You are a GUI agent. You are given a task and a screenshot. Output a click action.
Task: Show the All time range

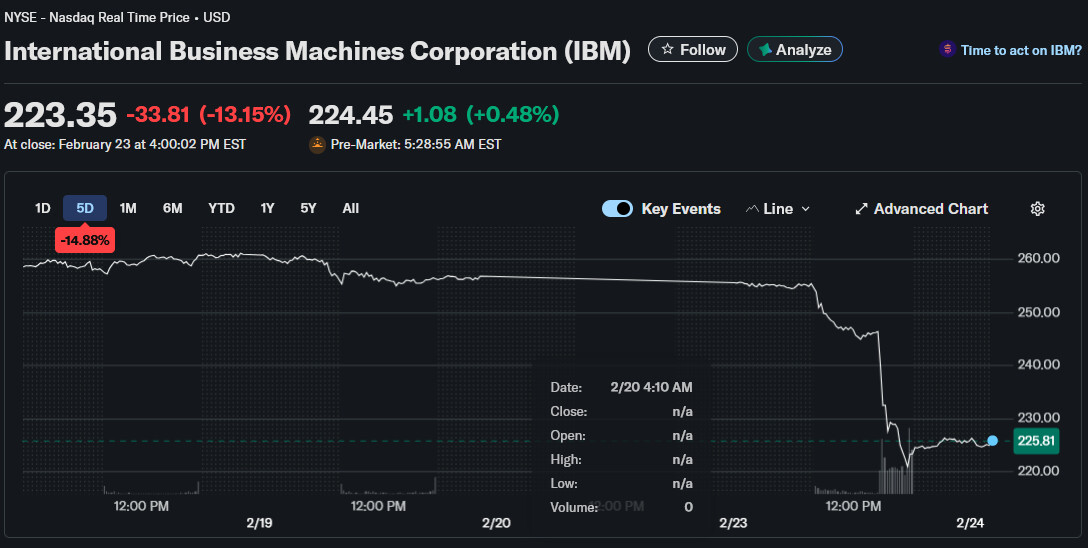coord(350,208)
